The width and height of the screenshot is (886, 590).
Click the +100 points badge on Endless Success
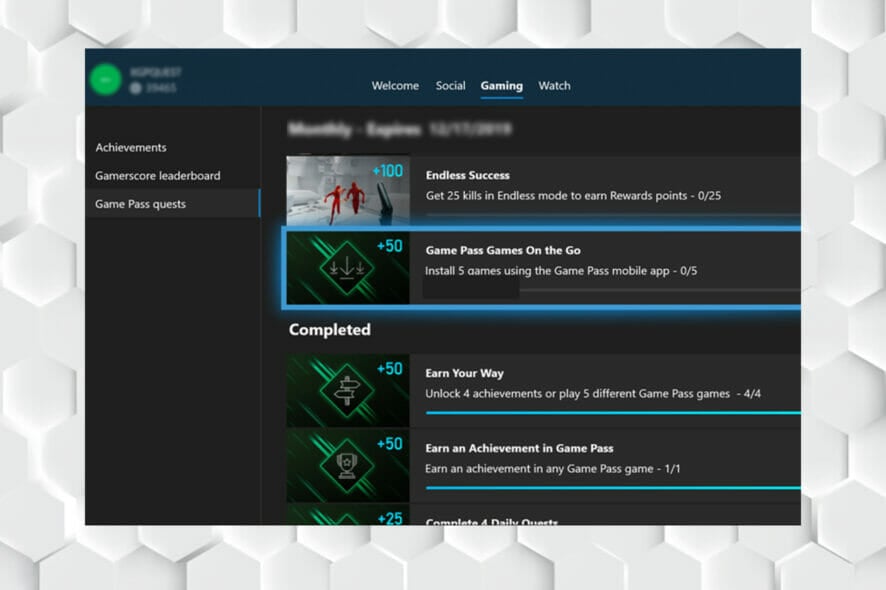click(x=388, y=171)
